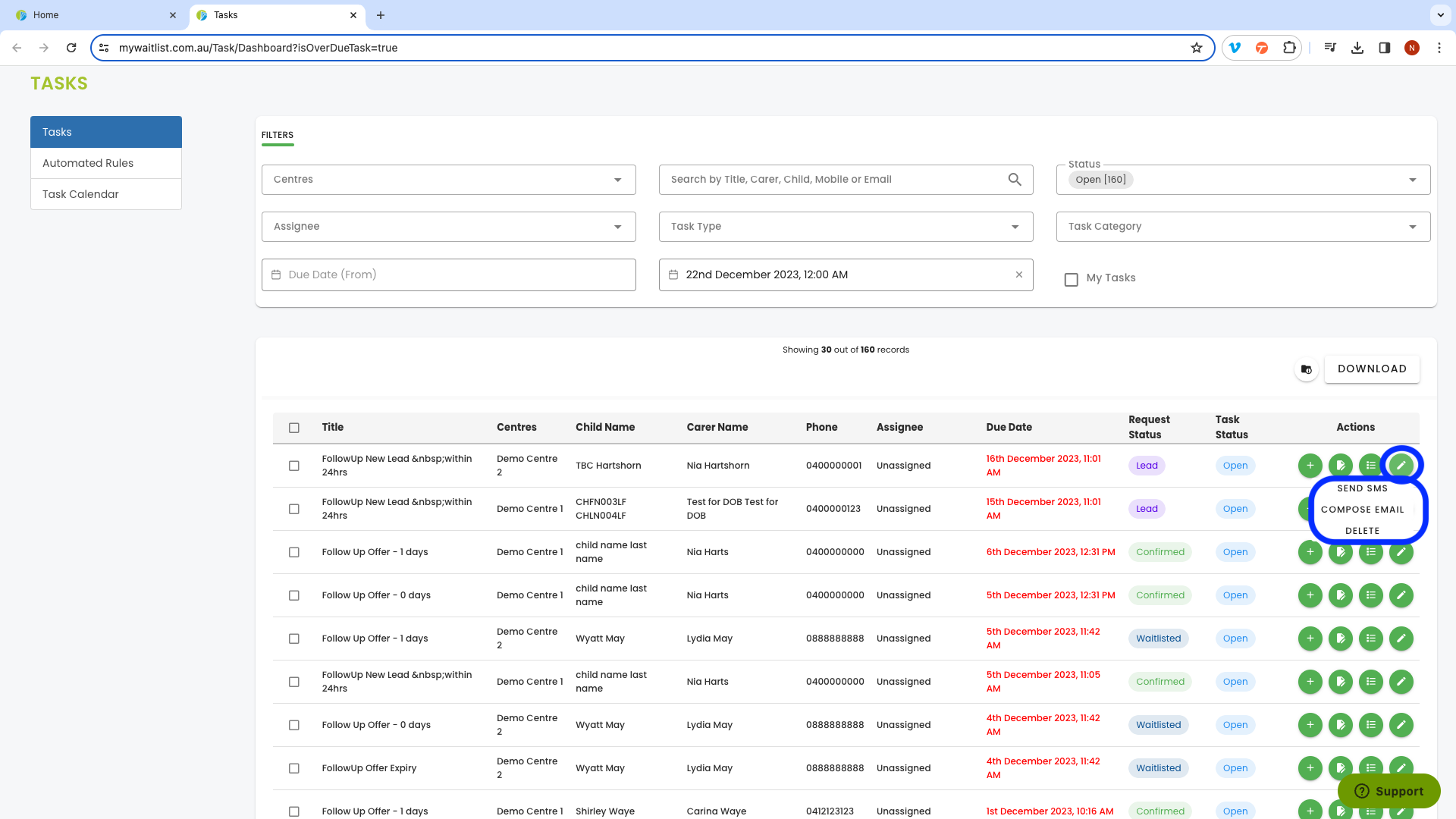Open Automated Rules in the sidebar
The height and width of the screenshot is (819, 1456).
(x=106, y=163)
